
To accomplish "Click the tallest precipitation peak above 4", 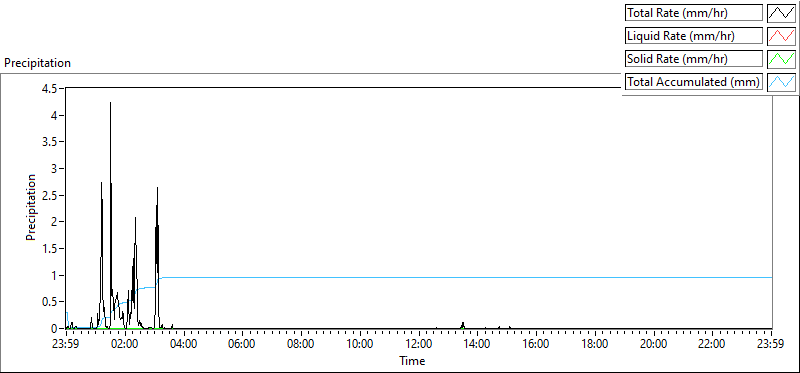I will click(110, 104).
